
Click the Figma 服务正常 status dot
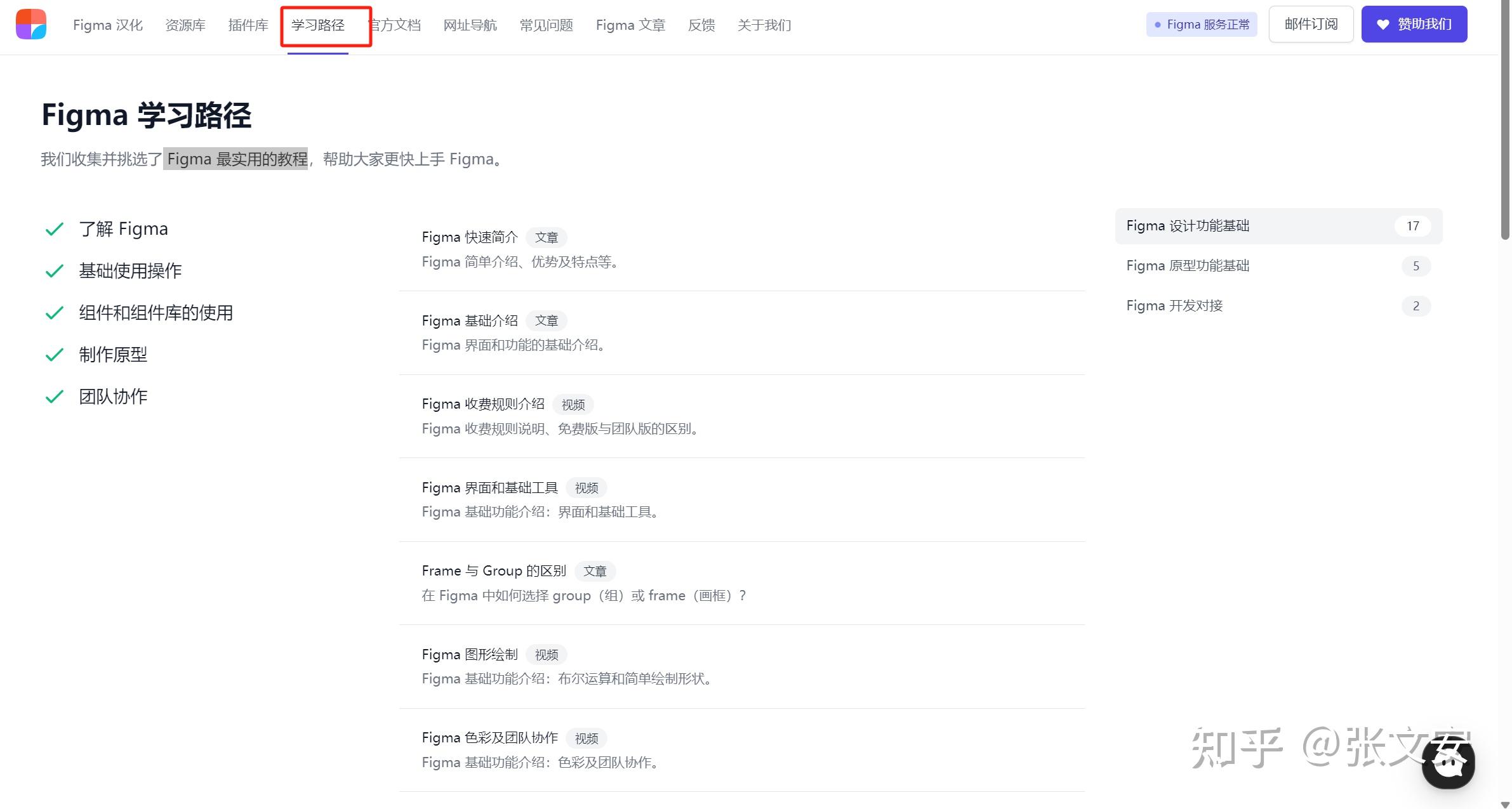(x=1158, y=25)
